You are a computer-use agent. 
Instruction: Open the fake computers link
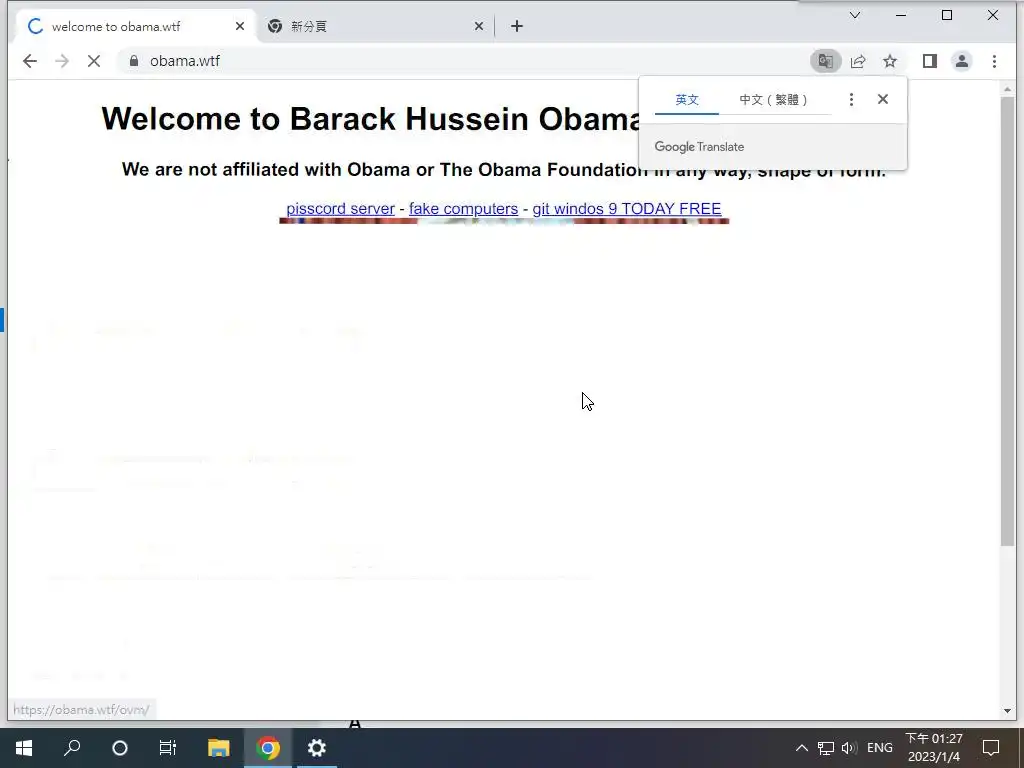coord(463,208)
